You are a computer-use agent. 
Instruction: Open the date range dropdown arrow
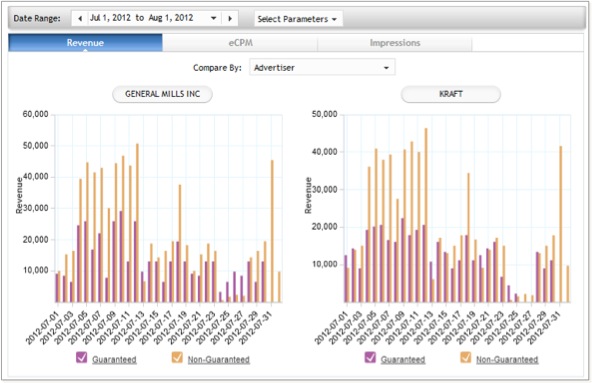coord(213,18)
